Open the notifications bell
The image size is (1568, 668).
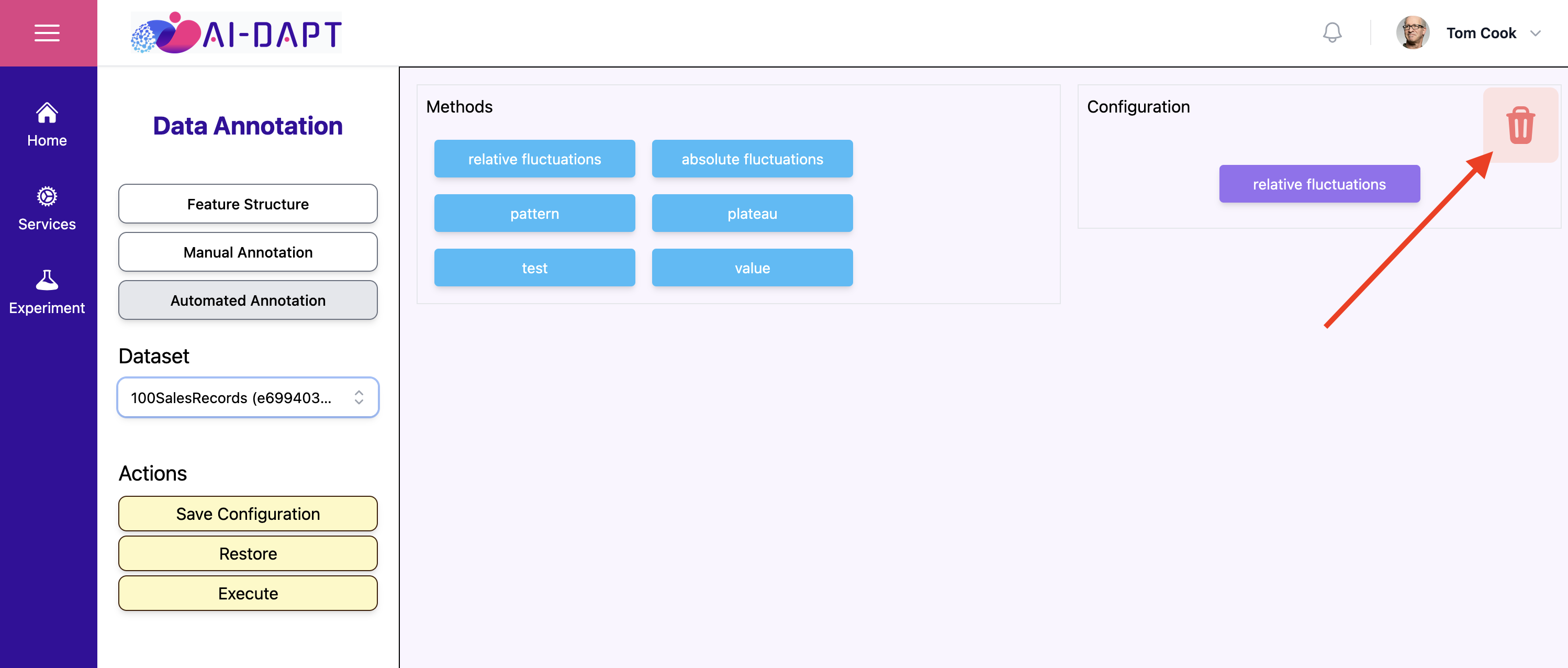[1332, 33]
